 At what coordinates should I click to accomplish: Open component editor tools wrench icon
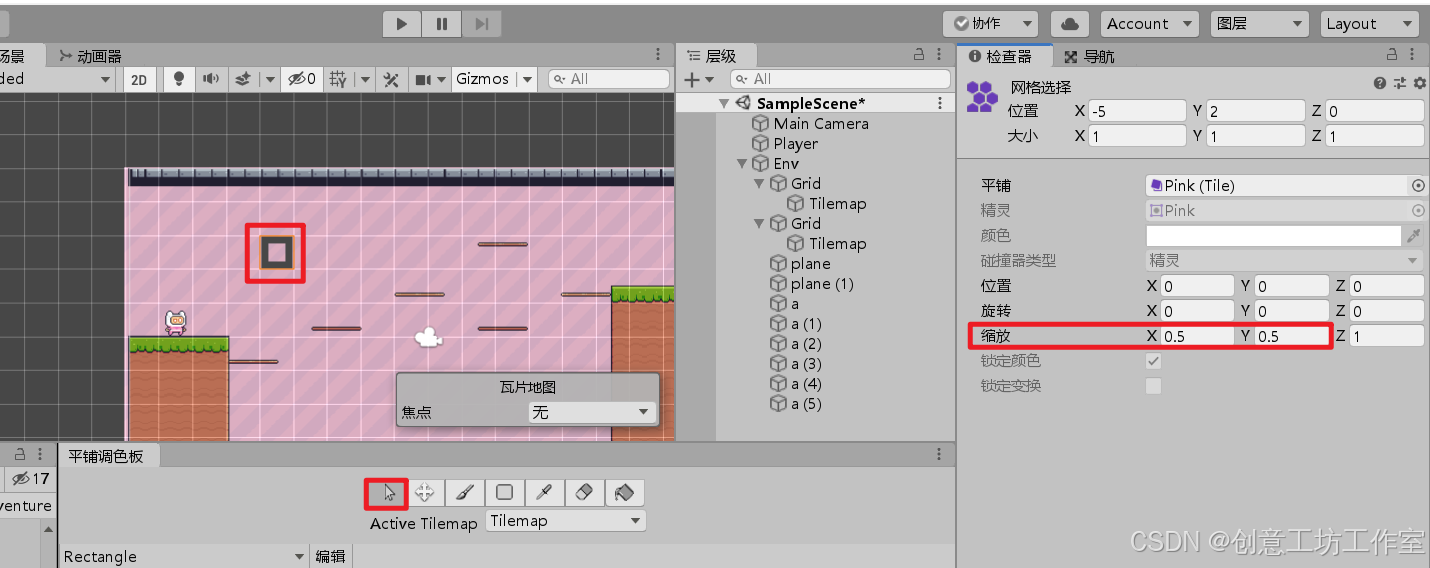[392, 79]
